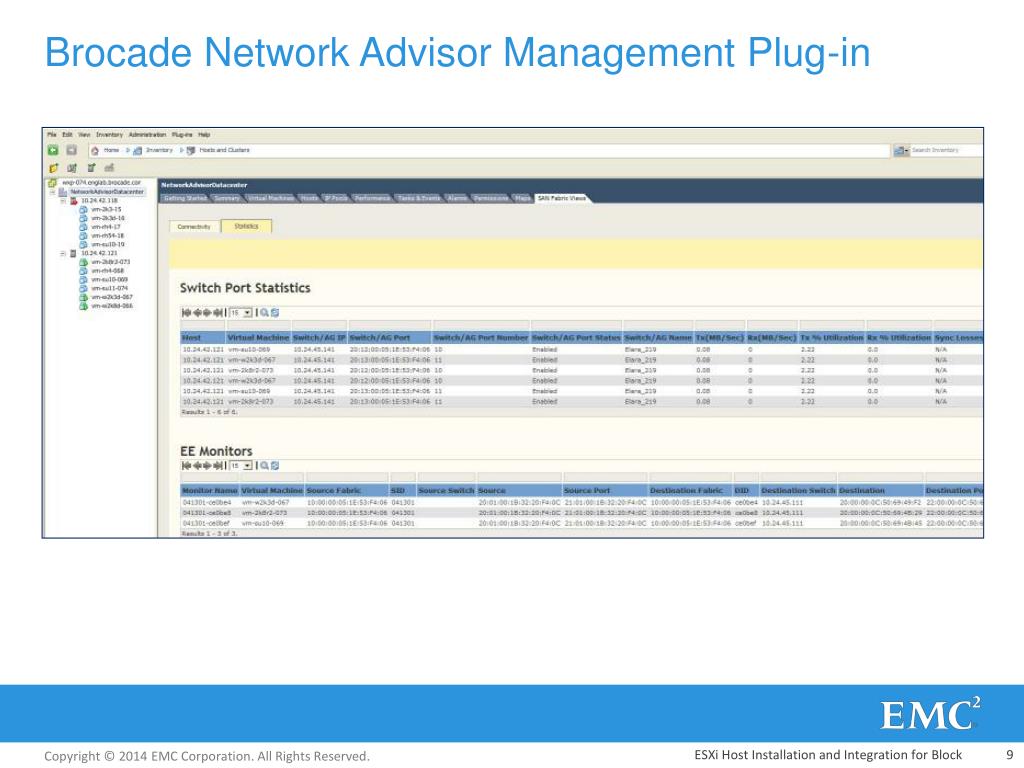The height and width of the screenshot is (768, 1024).
Task: Go to first page in Switch Port Statistics
Action: (186, 313)
